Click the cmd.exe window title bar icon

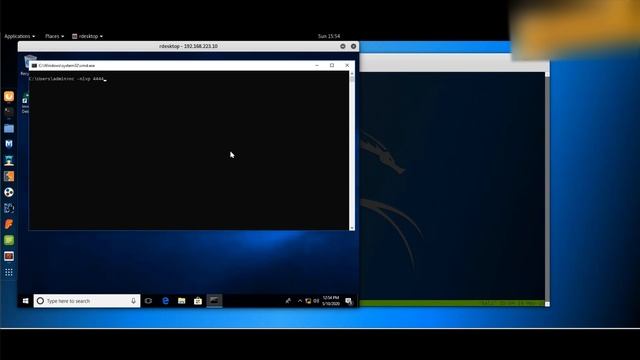[34, 65]
